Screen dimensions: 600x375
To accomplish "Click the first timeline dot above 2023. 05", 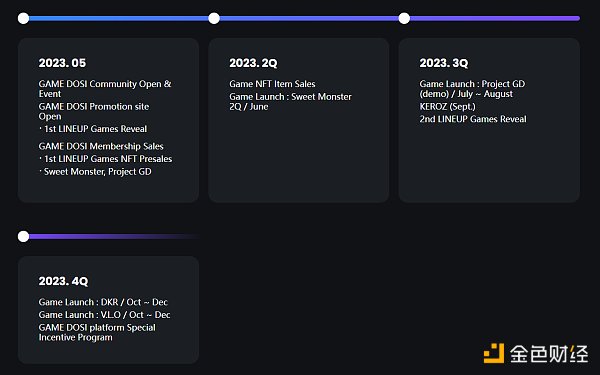I will pos(23,18).
